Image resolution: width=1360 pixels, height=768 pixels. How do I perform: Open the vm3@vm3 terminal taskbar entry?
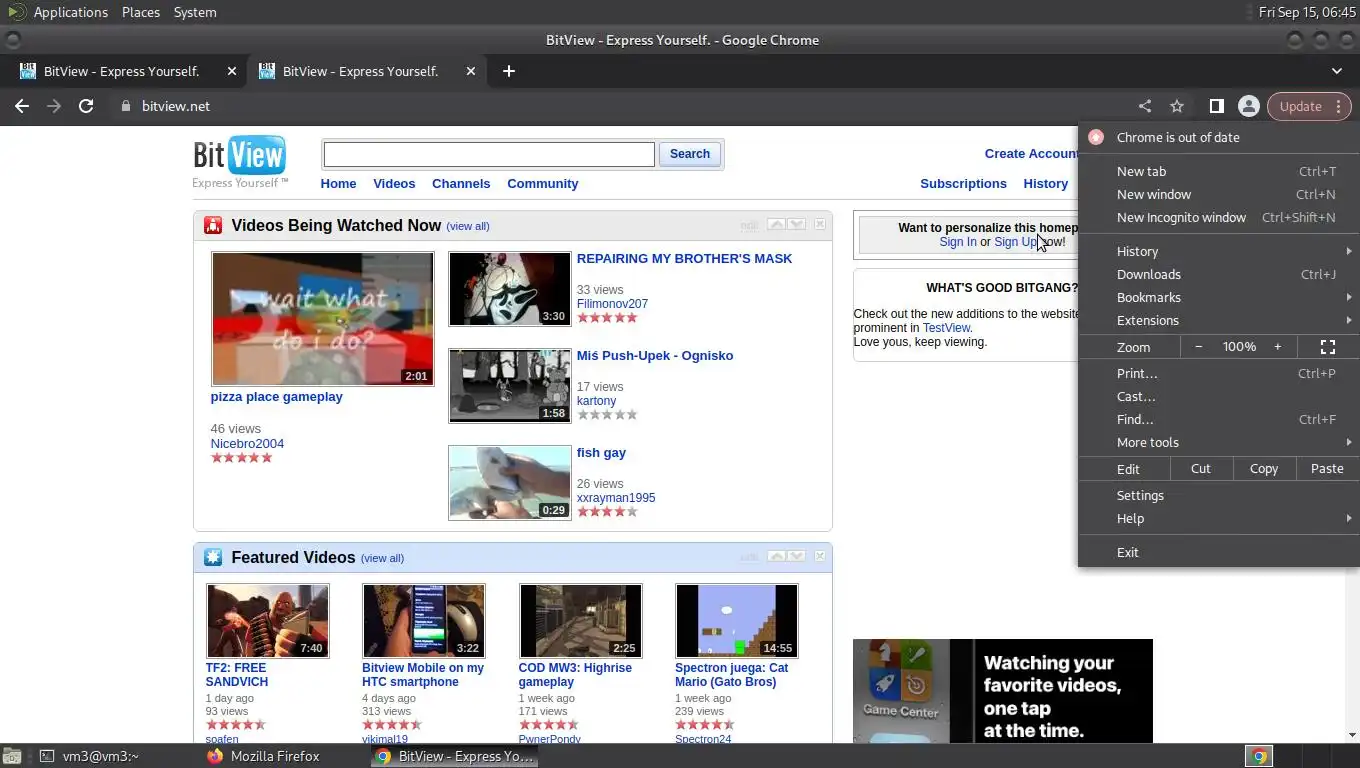(x=90, y=756)
